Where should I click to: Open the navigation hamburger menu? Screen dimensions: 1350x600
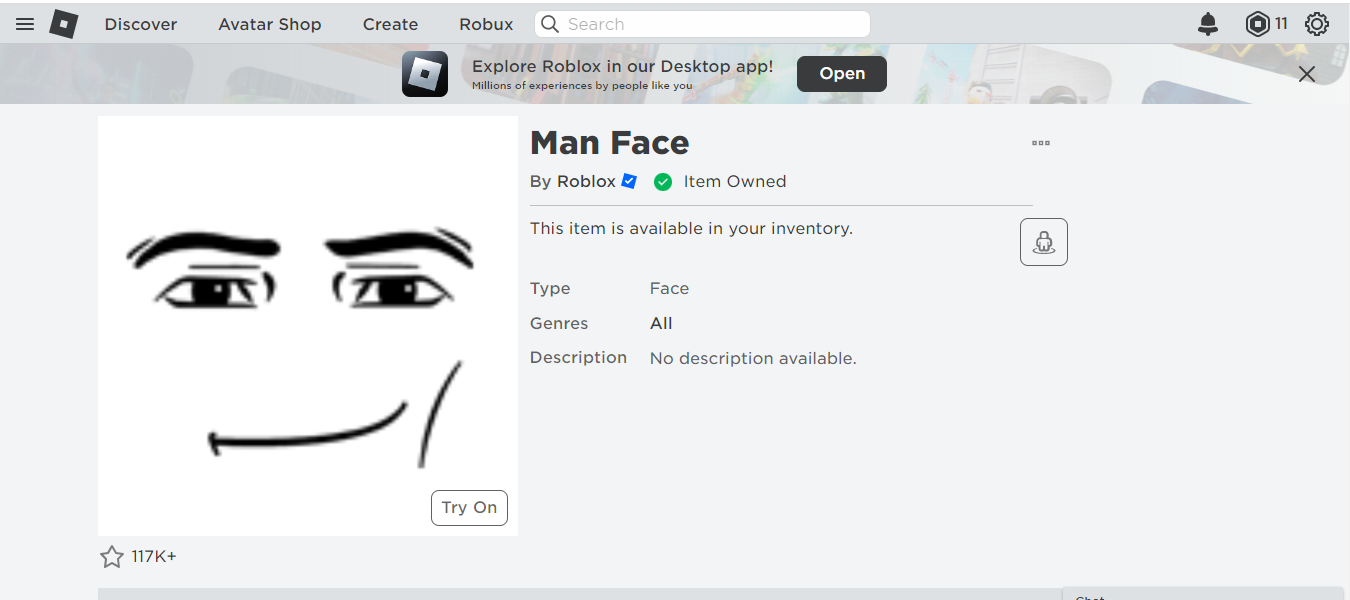24,24
